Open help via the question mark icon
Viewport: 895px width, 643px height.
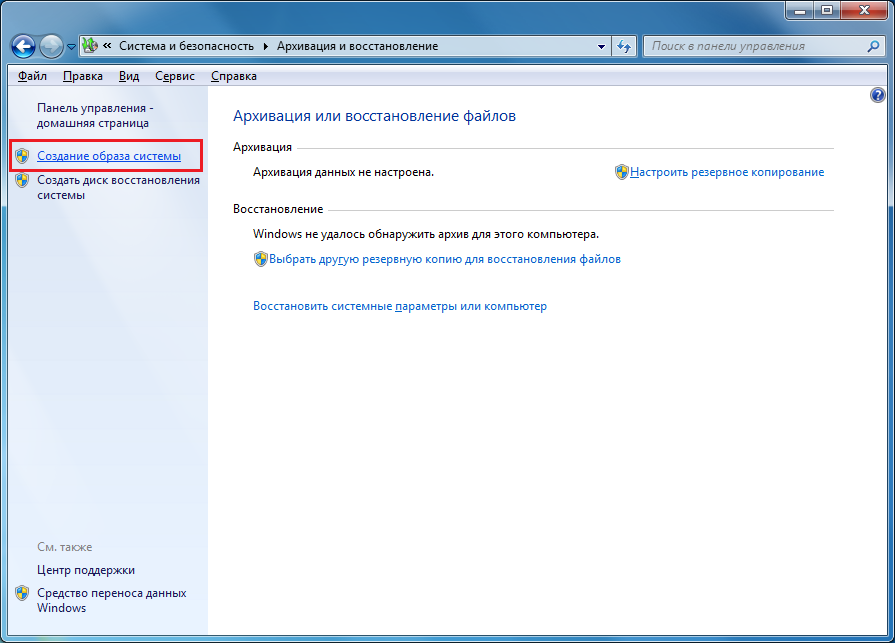(x=879, y=95)
